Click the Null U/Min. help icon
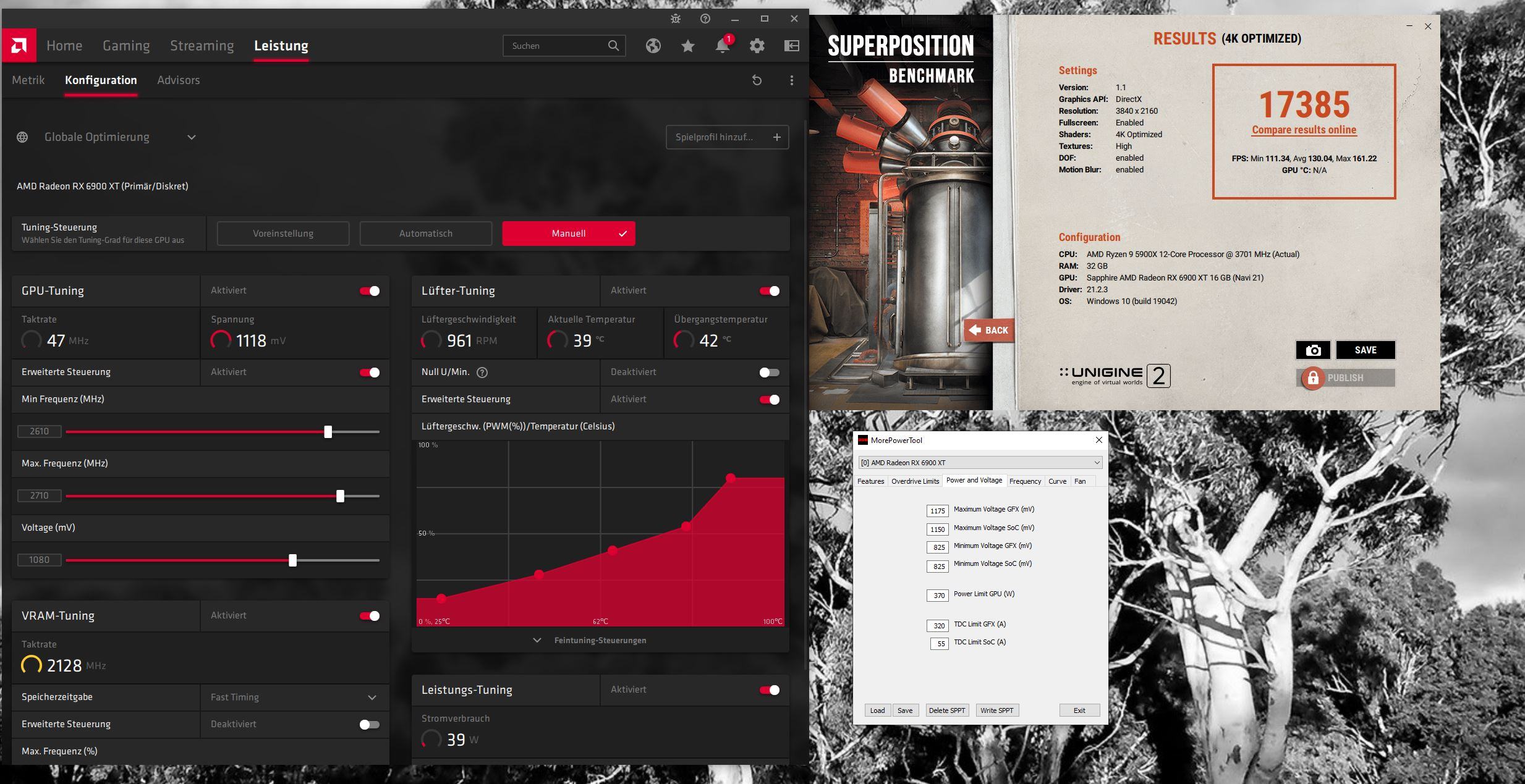The width and height of the screenshot is (1525, 784). (482, 373)
